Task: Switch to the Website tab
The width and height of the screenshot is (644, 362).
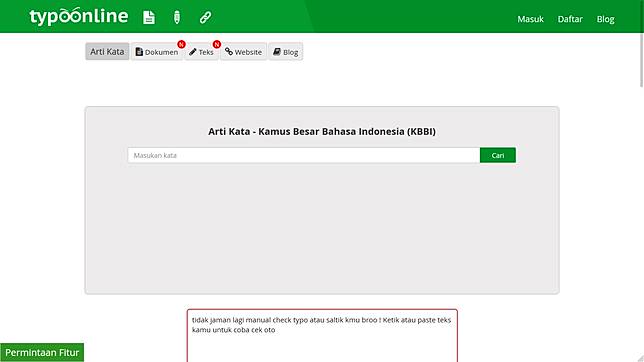Action: click(x=243, y=52)
